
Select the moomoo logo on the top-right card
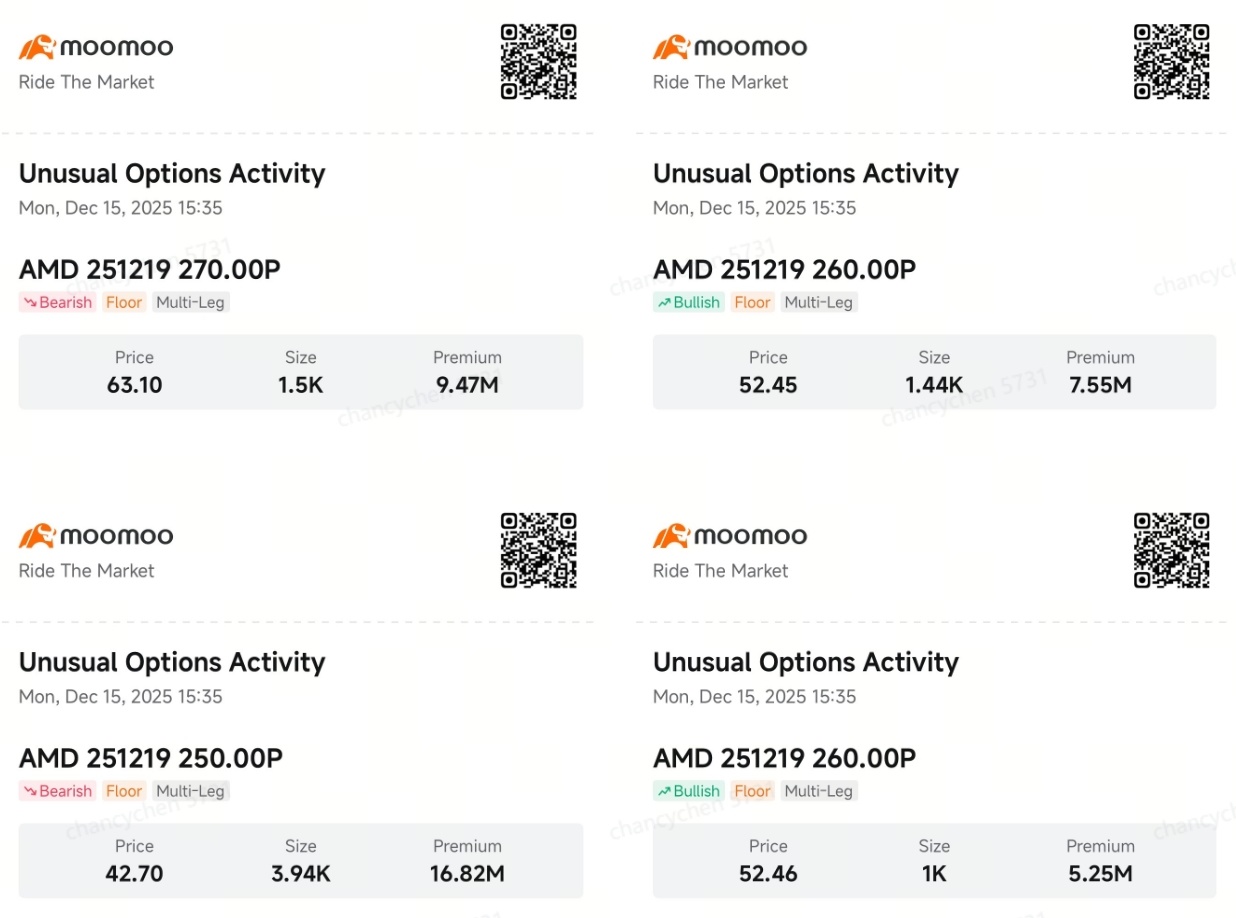pyautogui.click(x=728, y=44)
